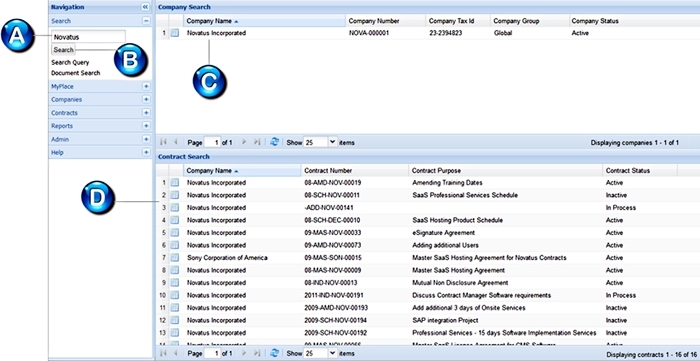Screen dimensions: 700x361
Task: Sort by Contract Status column header
Action: tap(640, 170)
